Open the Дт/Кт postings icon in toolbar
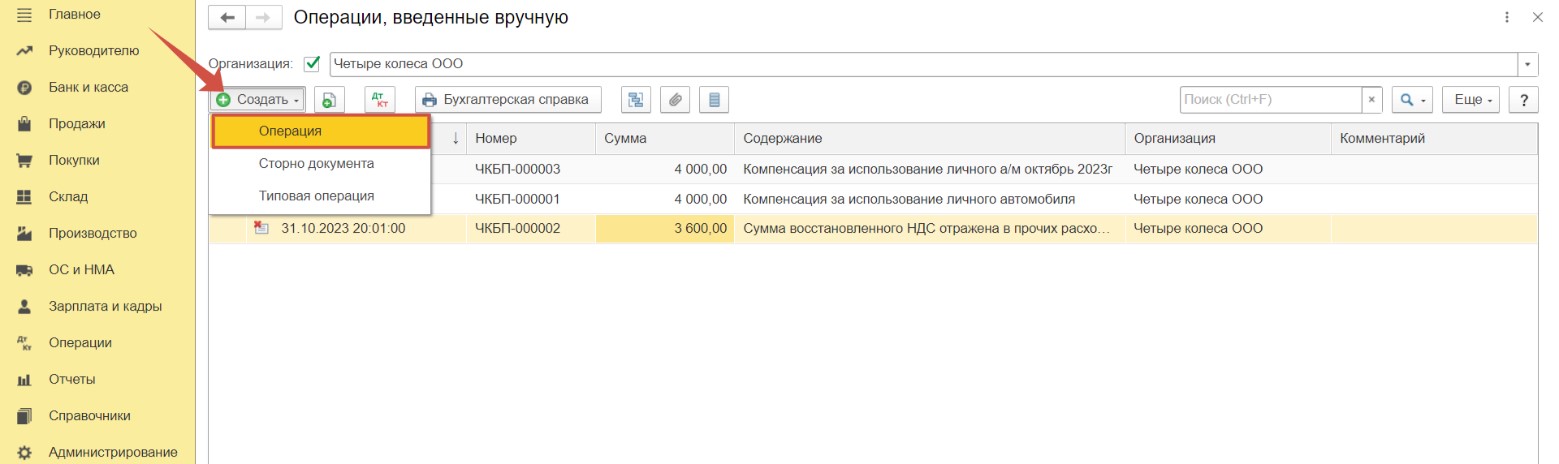 [380, 100]
